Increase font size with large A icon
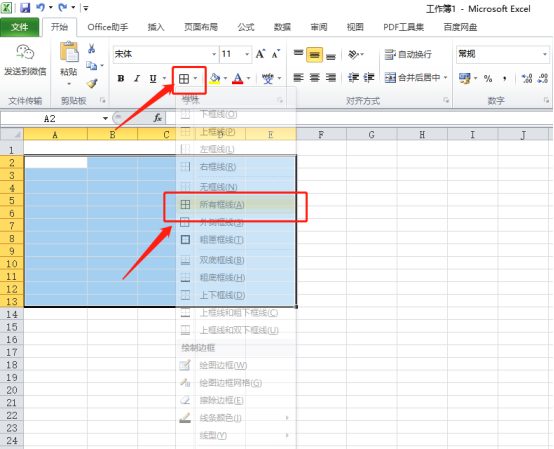The height and width of the screenshot is (449, 554). [x=260, y=54]
